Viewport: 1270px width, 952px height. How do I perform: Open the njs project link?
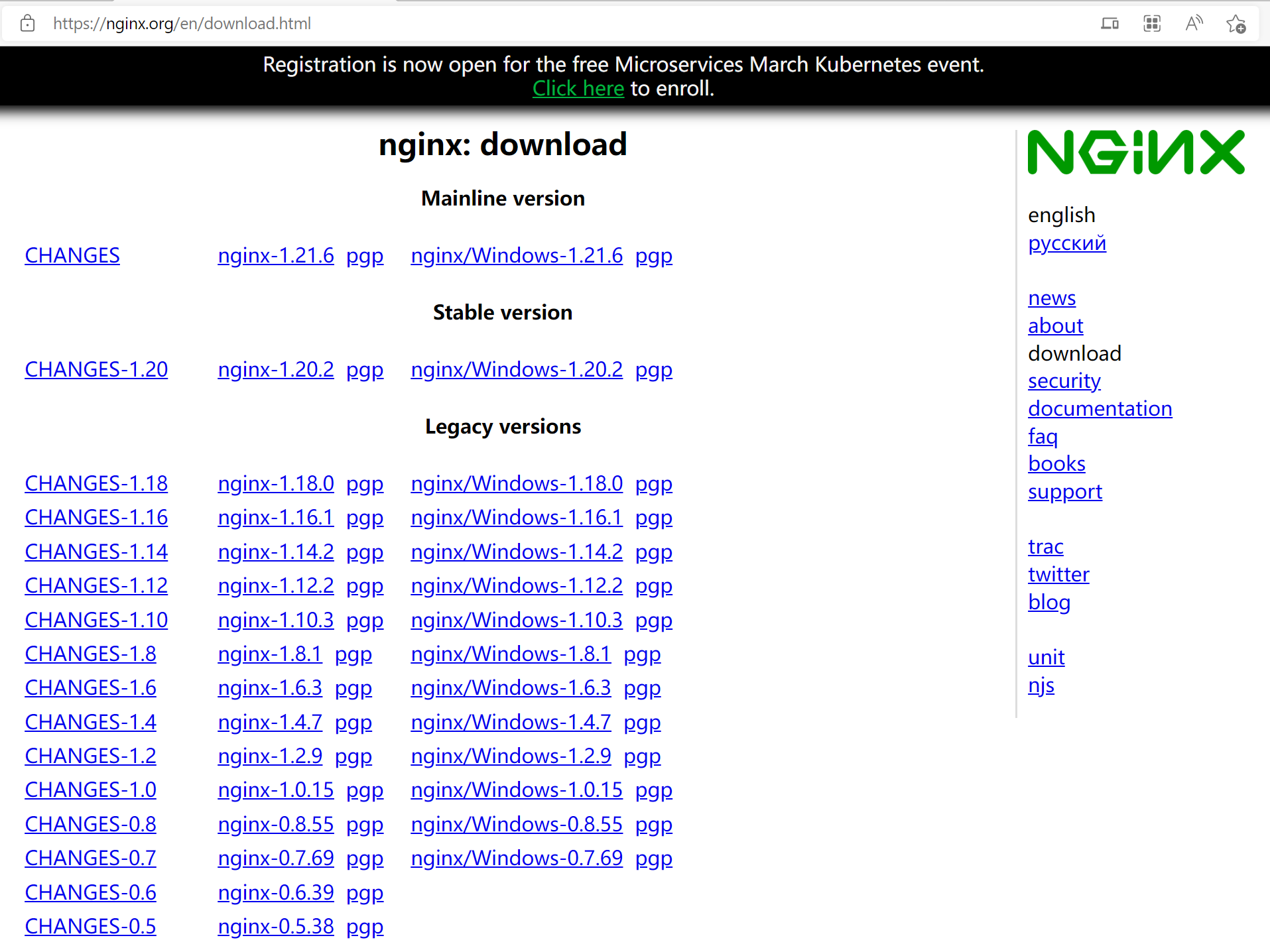tap(1041, 685)
